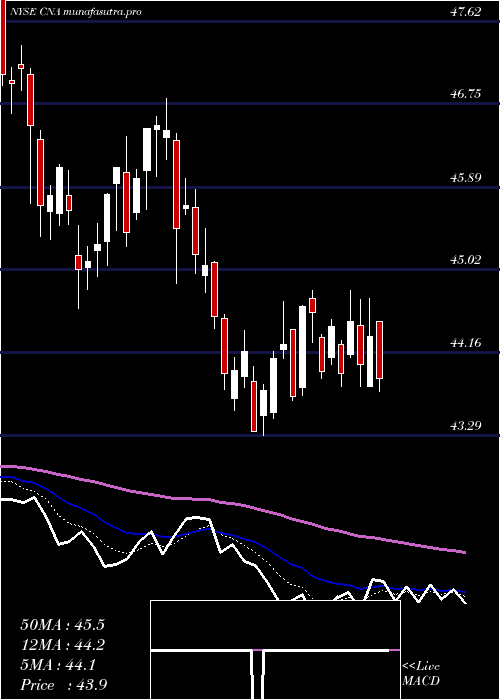Screen dimensions: 500x700
Task: Click the NYSE CNA munafasutra.pro title text
Action: (76, 12)
